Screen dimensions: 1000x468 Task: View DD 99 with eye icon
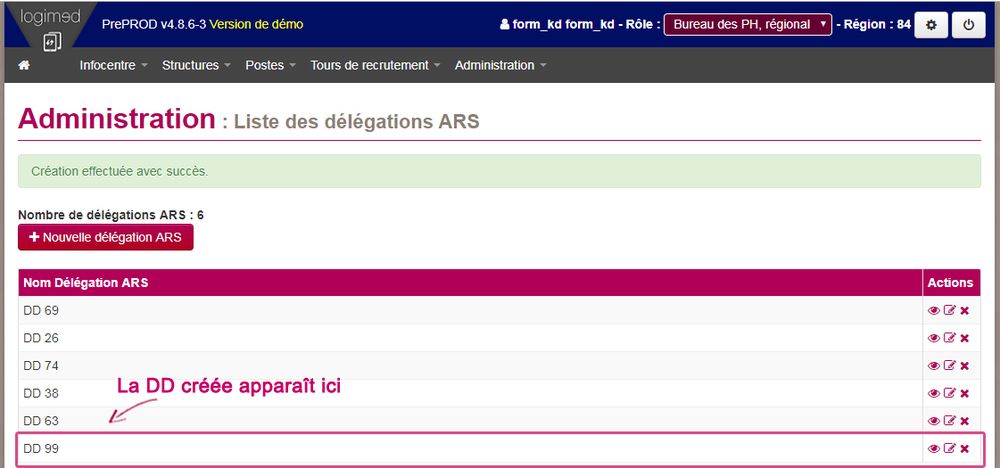(x=934, y=449)
